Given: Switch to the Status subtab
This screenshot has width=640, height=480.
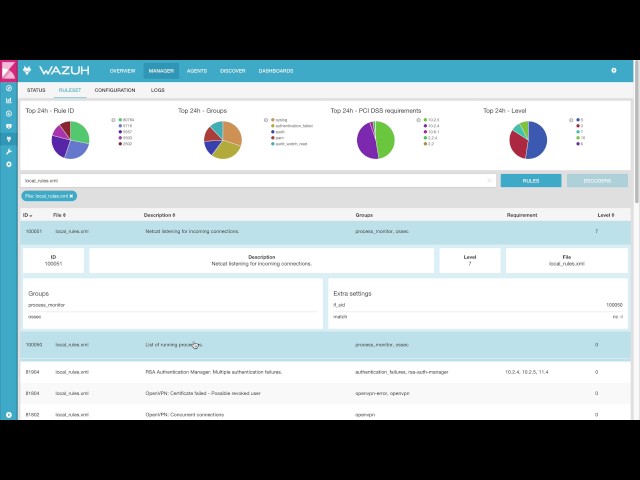Looking at the screenshot, I should (x=36, y=90).
